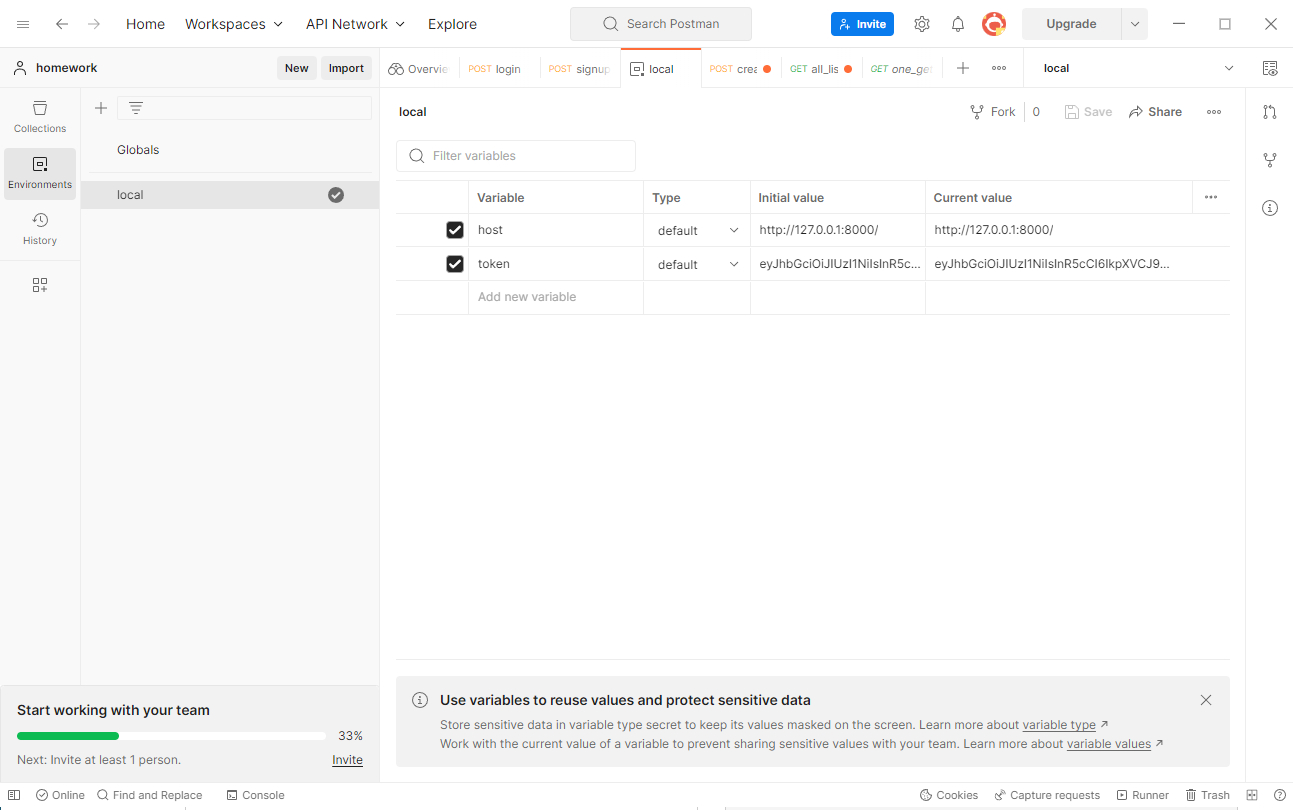Viewport: 1293px width, 810px height.
Task: Click the Invite link in team panel
Action: (347, 760)
